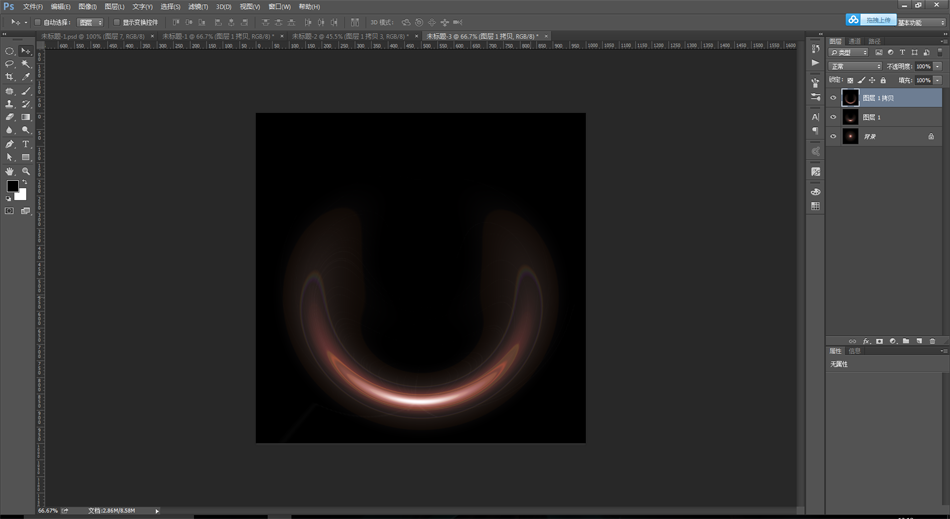This screenshot has height=519, width=950.
Task: Pick the Type tool in the toolbox
Action: coord(26,144)
